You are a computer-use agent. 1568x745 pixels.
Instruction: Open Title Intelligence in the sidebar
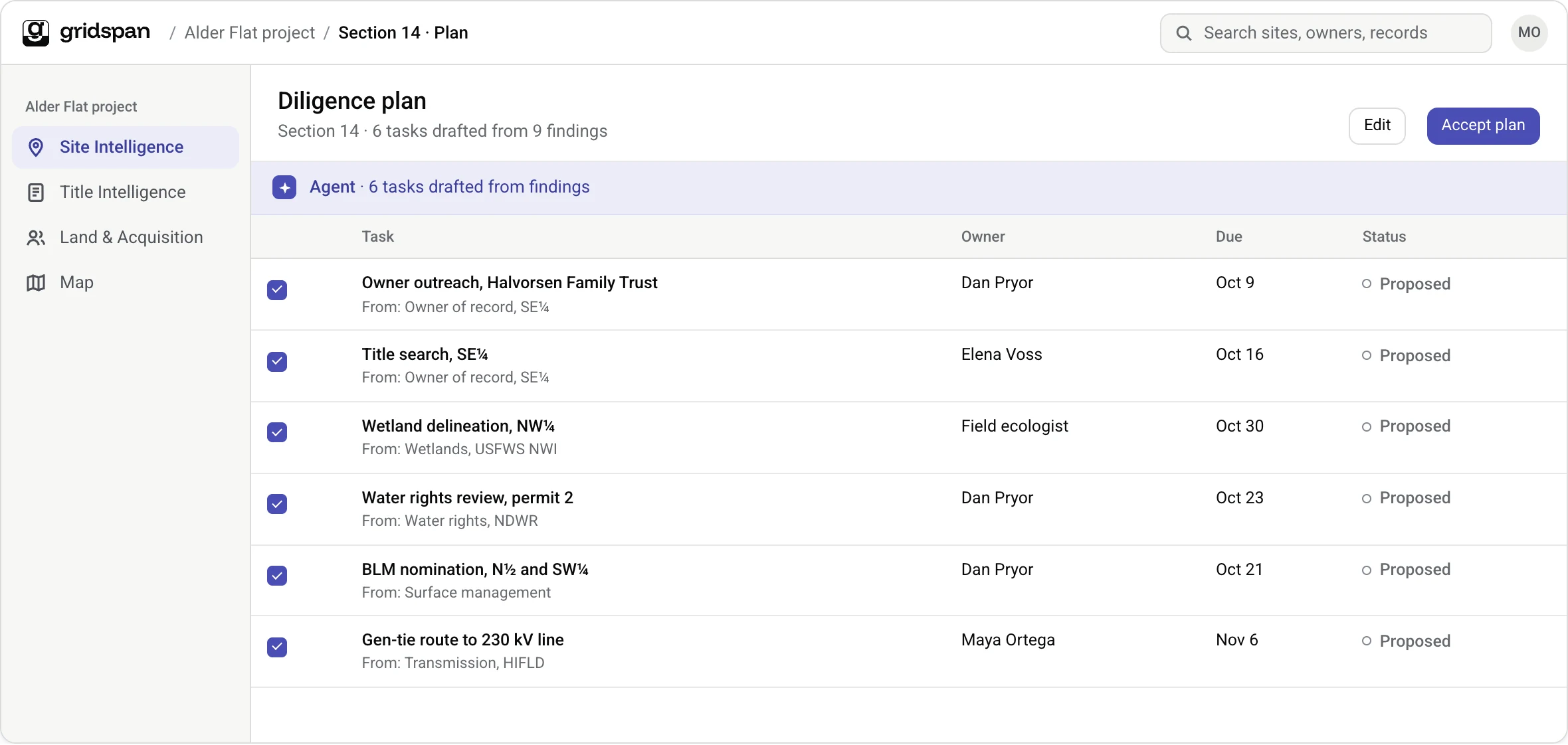pos(126,192)
